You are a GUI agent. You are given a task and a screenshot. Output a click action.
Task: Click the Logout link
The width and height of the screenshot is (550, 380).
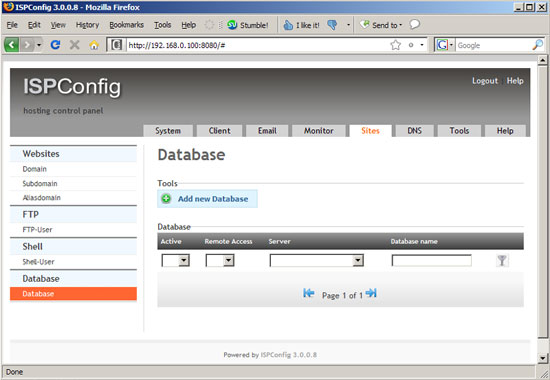(x=485, y=81)
